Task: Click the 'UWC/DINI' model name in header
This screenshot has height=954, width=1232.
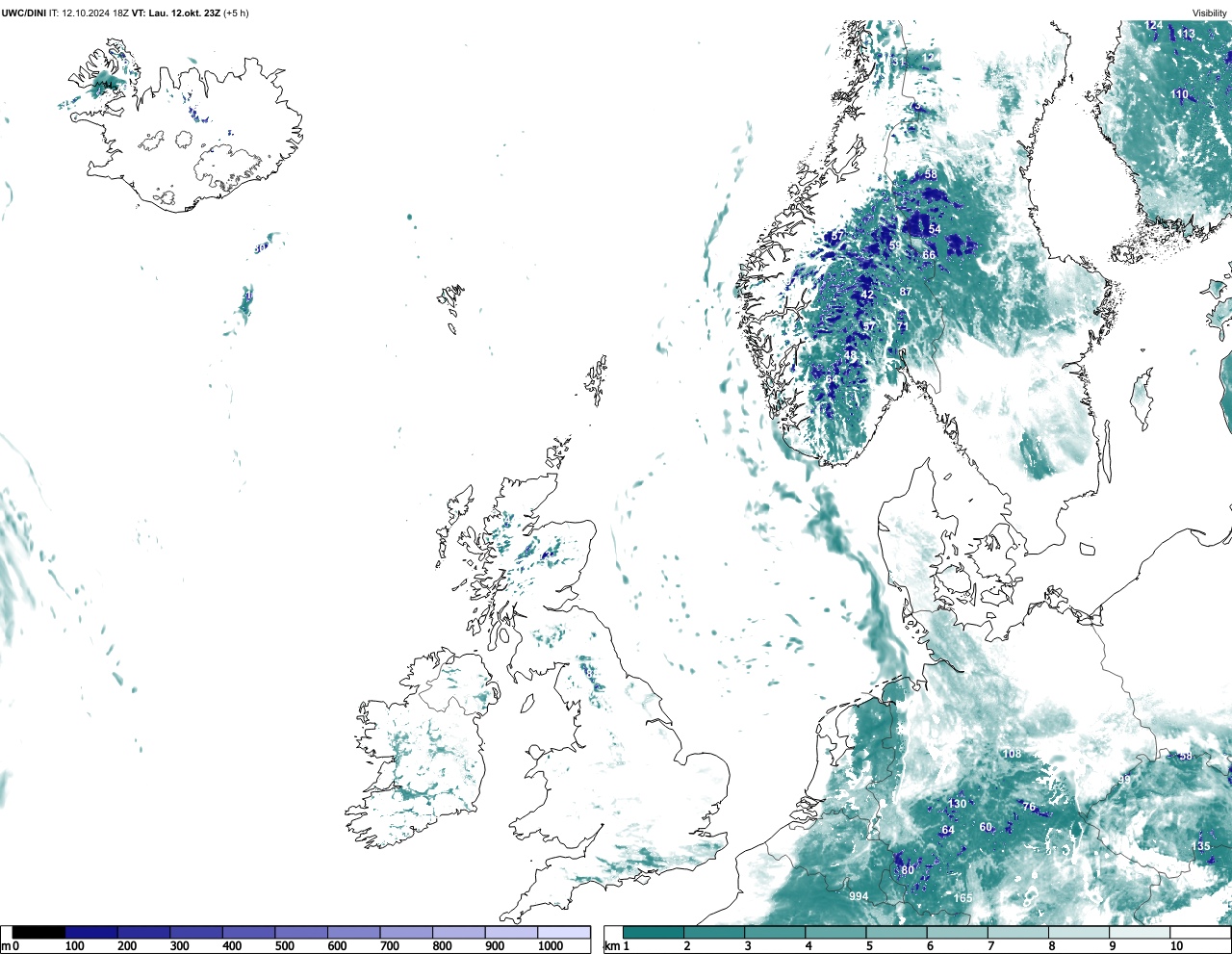Action: click(23, 13)
